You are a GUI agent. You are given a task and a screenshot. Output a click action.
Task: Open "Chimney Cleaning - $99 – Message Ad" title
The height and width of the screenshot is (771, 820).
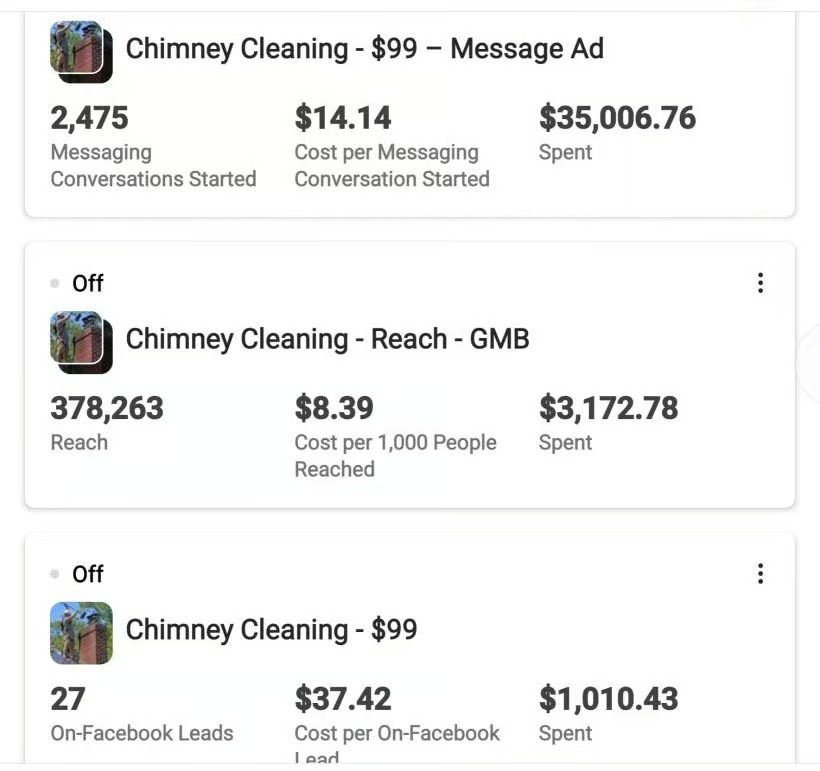point(364,48)
